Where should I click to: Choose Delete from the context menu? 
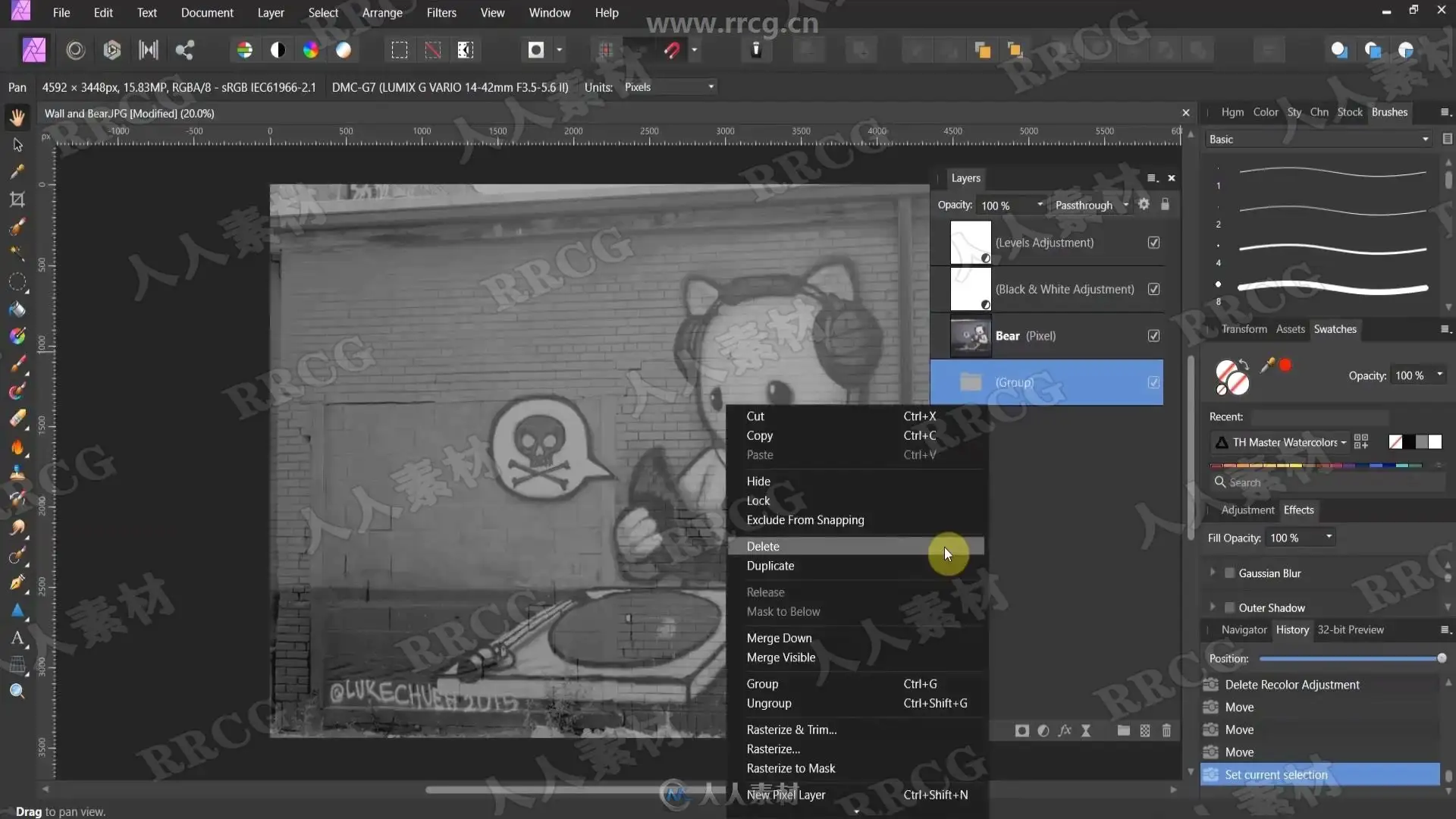tap(855, 546)
